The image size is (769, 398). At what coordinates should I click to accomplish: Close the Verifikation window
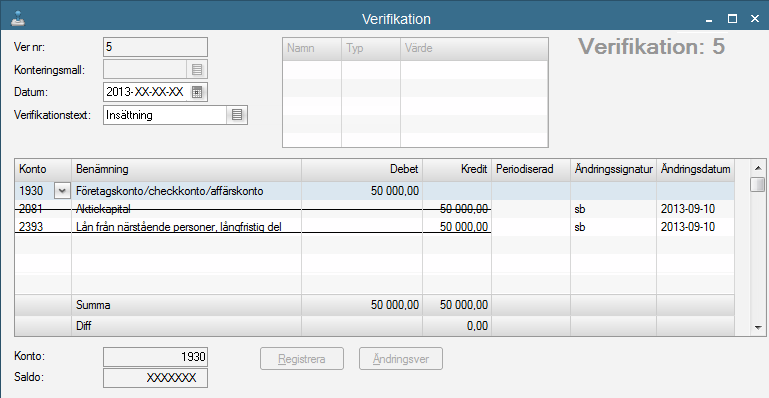pos(755,19)
